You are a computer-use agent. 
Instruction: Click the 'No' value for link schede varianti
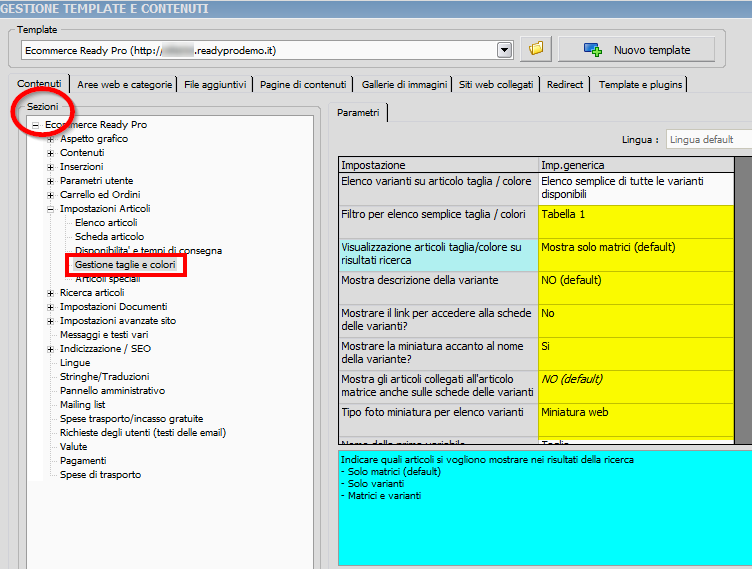tap(636, 321)
